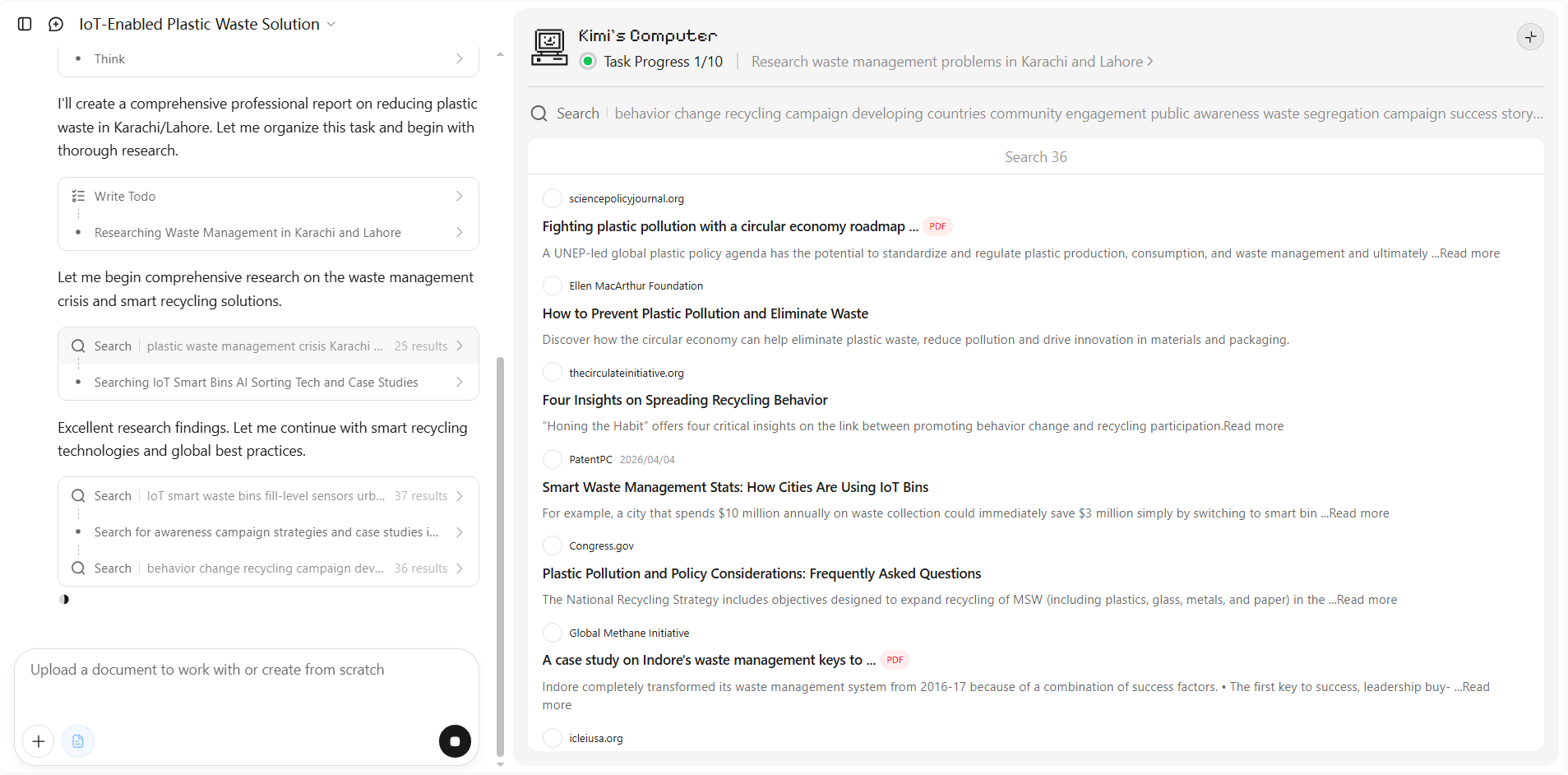Expand the Write Todo step
1568x775 pixels.
pos(268,196)
